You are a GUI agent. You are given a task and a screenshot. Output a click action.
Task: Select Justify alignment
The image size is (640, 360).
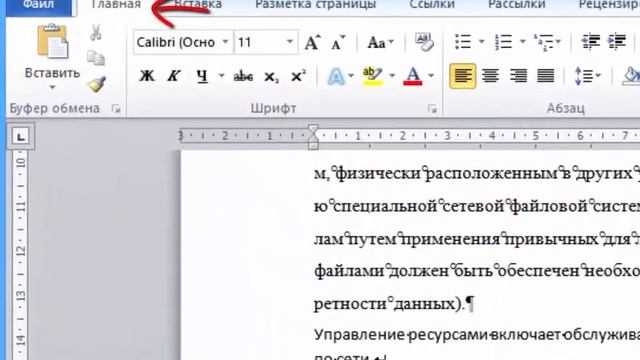(x=545, y=76)
